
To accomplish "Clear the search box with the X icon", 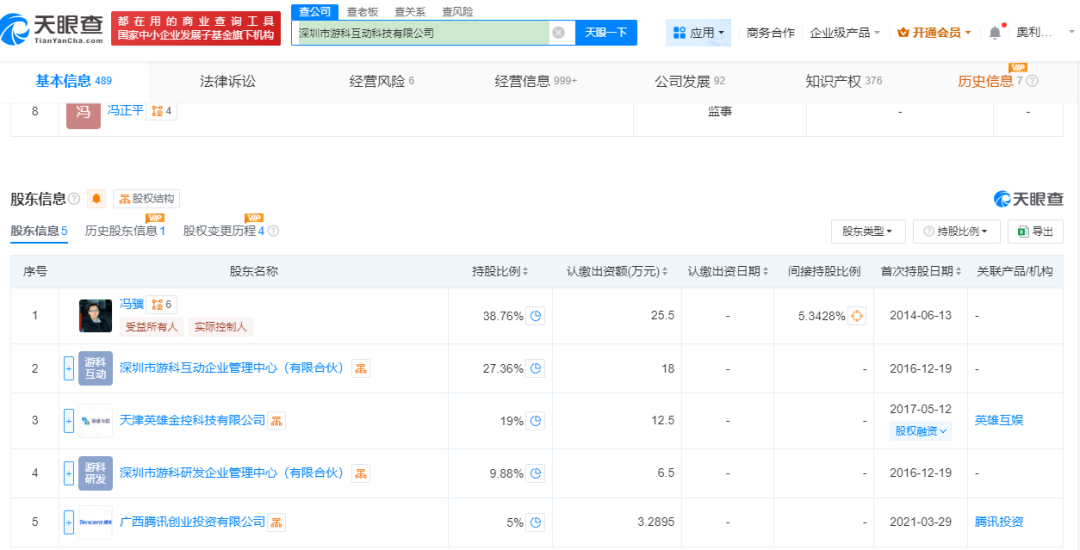I will (x=558, y=33).
